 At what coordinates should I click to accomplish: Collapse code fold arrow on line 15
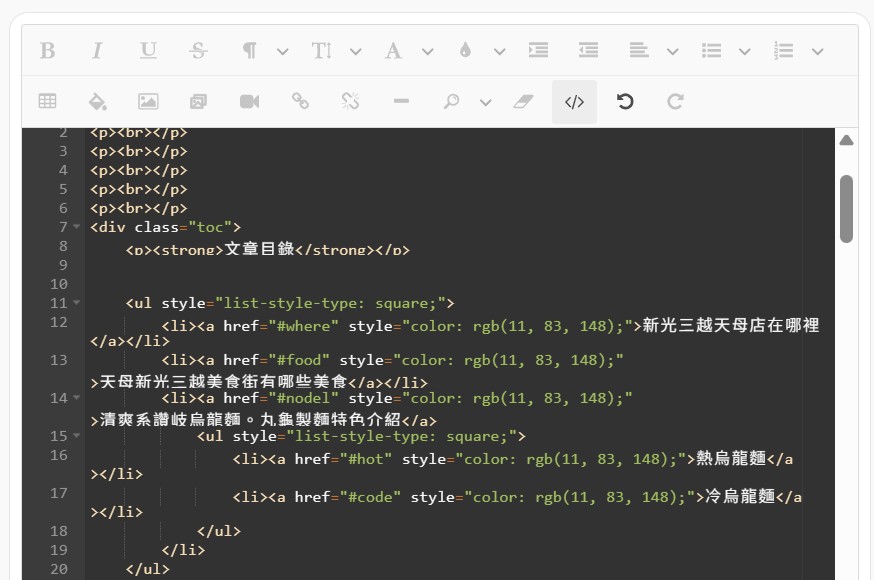(x=76, y=436)
